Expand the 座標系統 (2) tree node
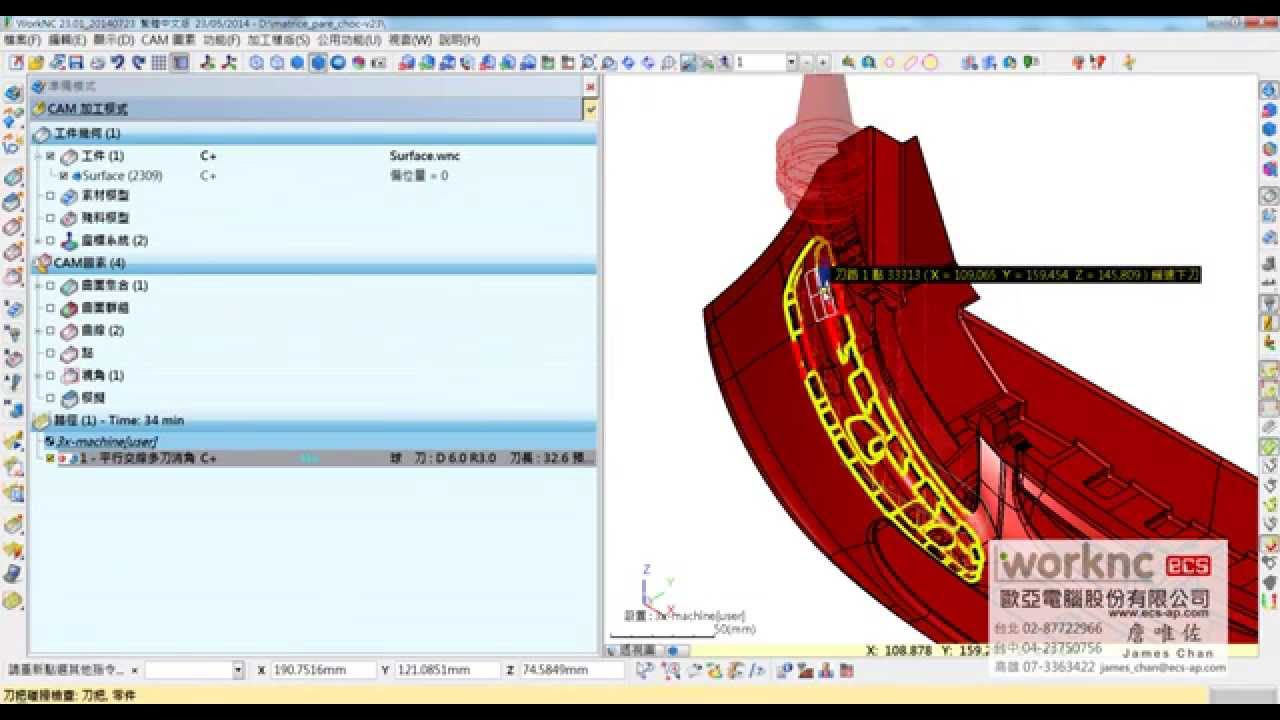 pos(38,240)
